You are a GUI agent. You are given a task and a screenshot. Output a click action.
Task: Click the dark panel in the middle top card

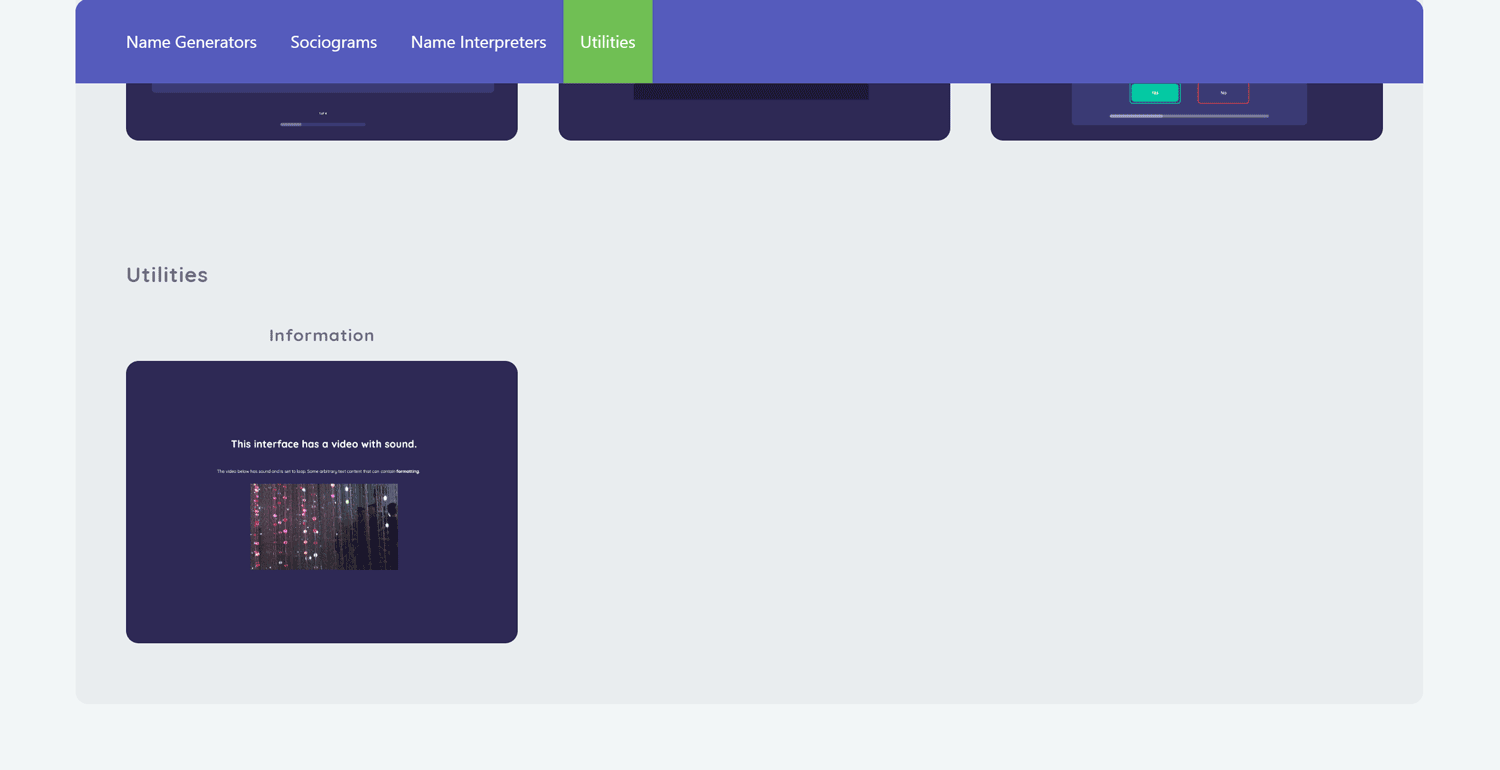[x=750, y=92]
